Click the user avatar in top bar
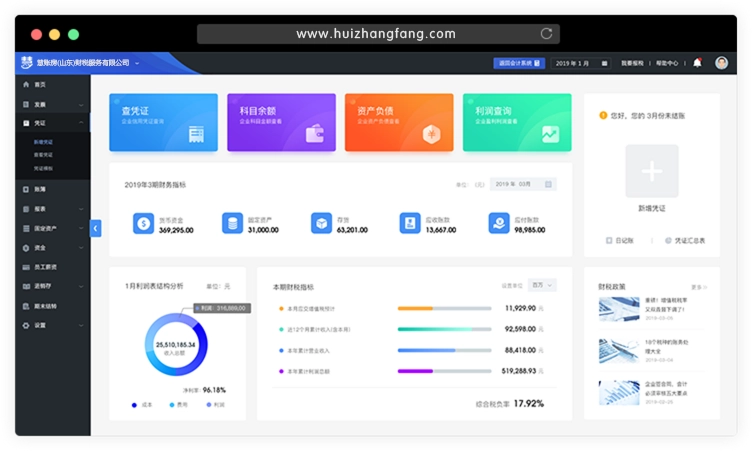This screenshot has width=752, height=451. point(721,63)
